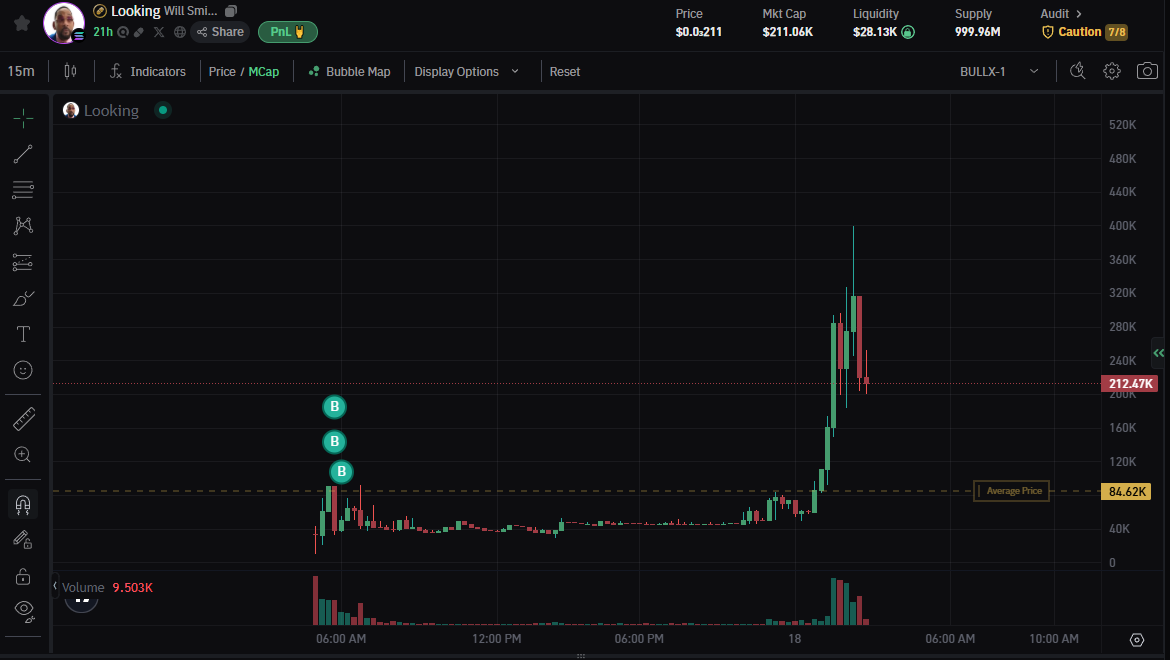
Task: Open the PnL card
Action: 288,32
